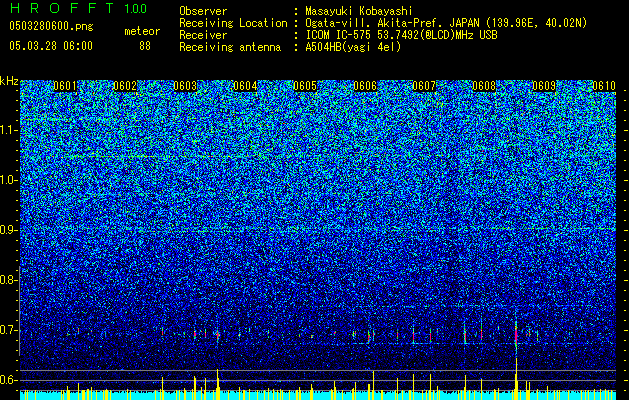Click the Receiving antenna field label
This screenshot has height=400, width=629.
click(230, 47)
